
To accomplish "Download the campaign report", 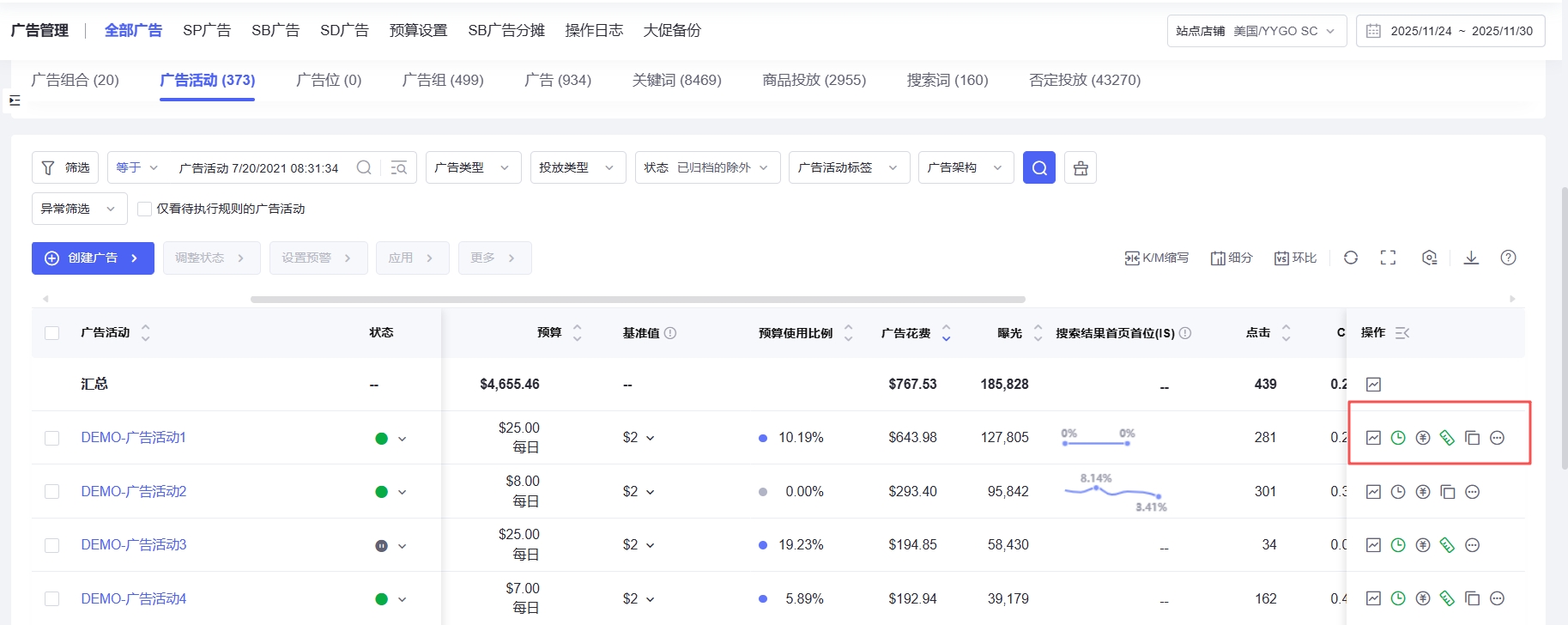I will click(1471, 258).
